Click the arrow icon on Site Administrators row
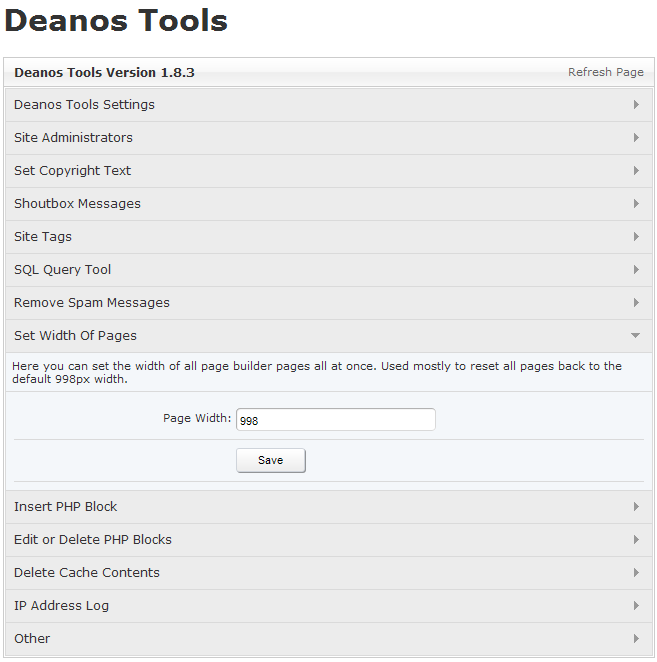The height and width of the screenshot is (662, 657). pos(636,138)
